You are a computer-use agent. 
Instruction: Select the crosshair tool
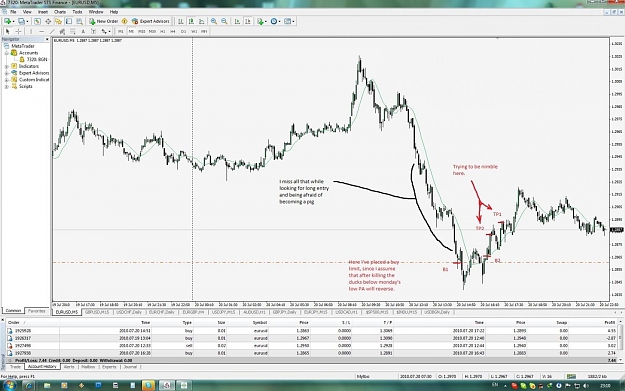18,31
